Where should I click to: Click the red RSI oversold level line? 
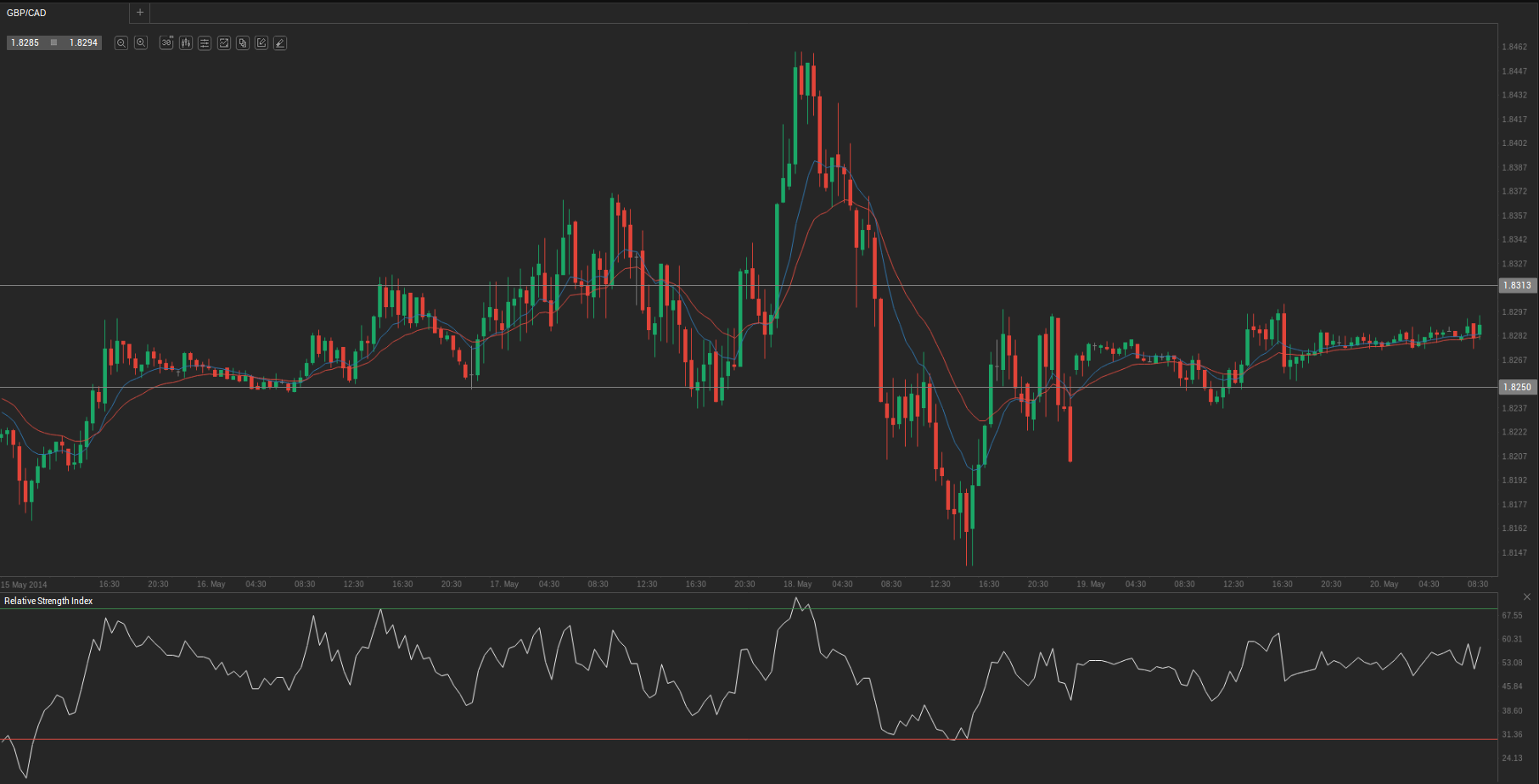(x=509, y=739)
